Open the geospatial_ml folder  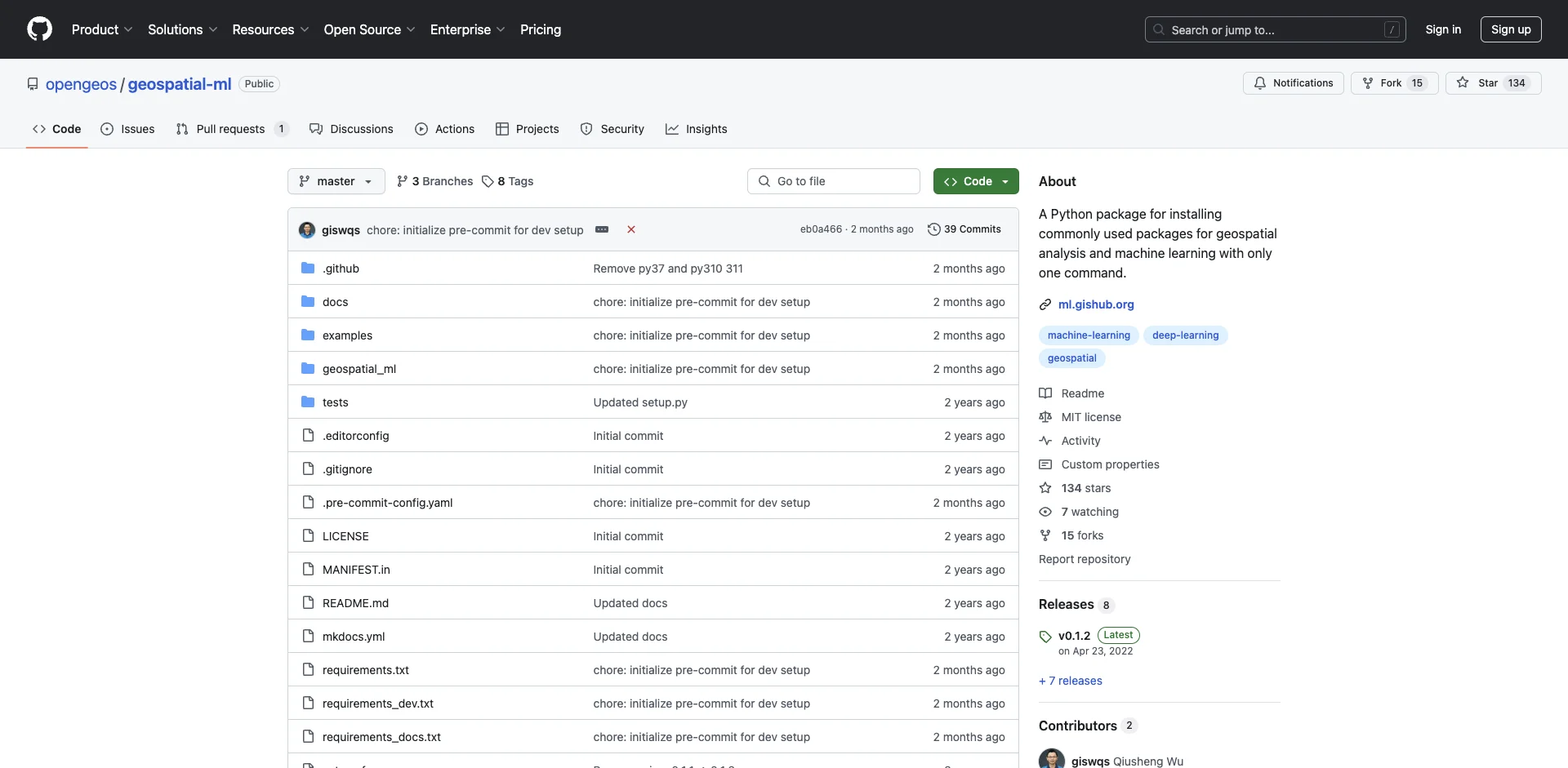(359, 369)
